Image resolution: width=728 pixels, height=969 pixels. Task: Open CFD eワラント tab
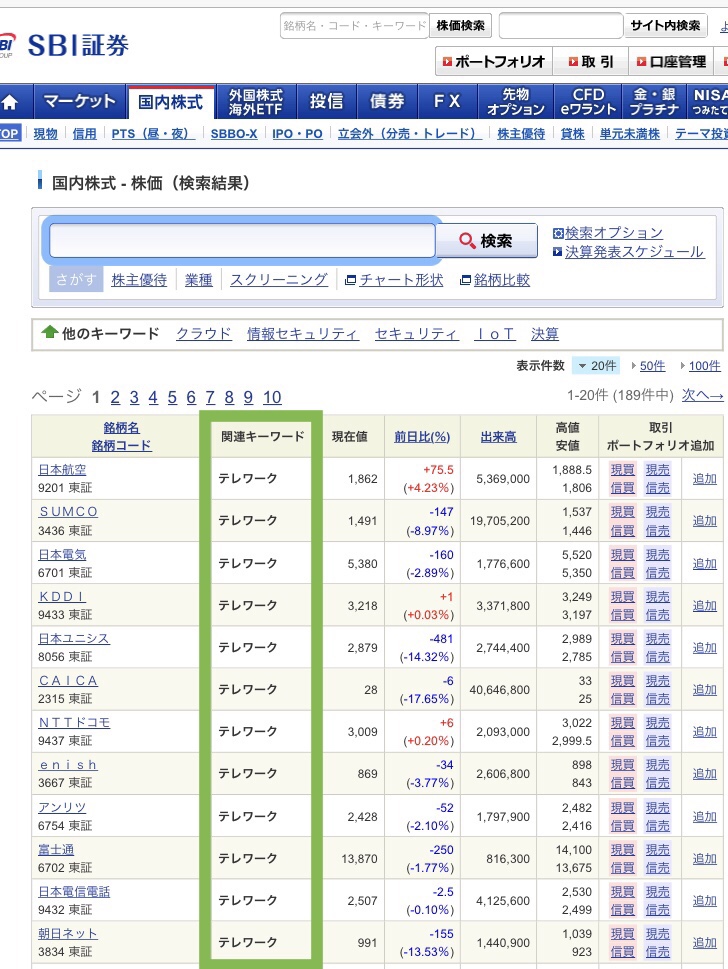click(588, 102)
